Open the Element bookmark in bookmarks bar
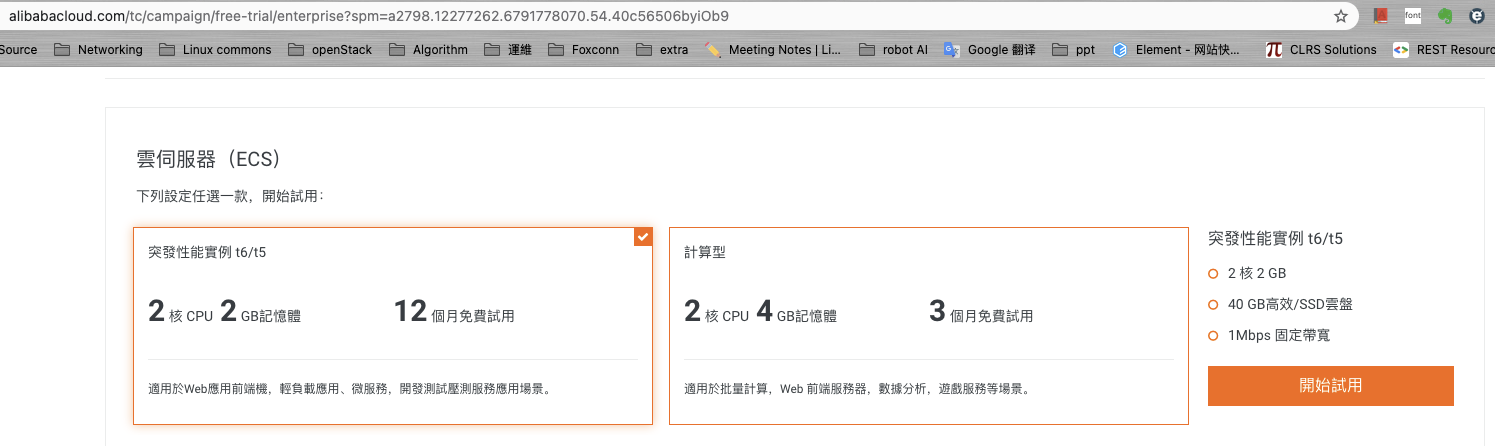 tap(1121, 50)
